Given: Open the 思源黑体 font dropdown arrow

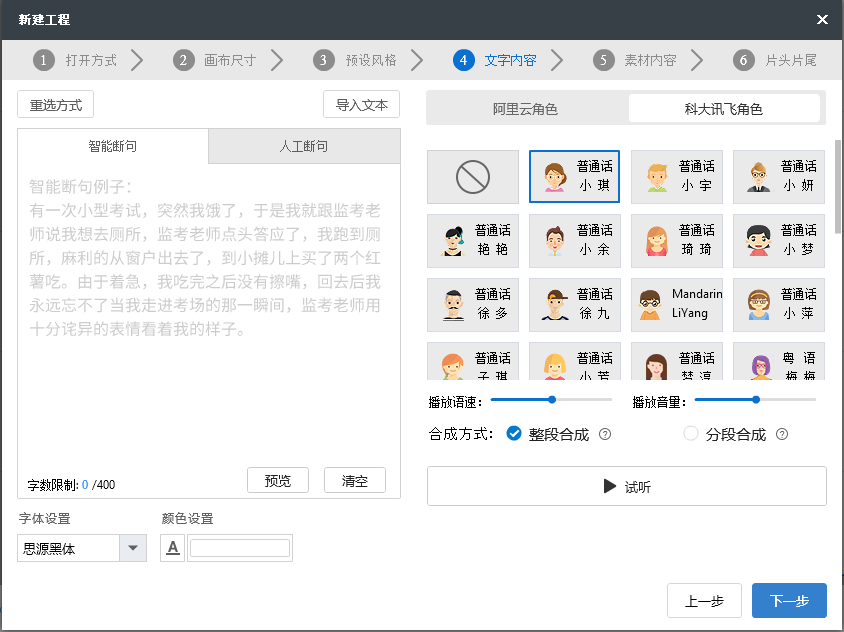Looking at the screenshot, I should pyautogui.click(x=133, y=548).
